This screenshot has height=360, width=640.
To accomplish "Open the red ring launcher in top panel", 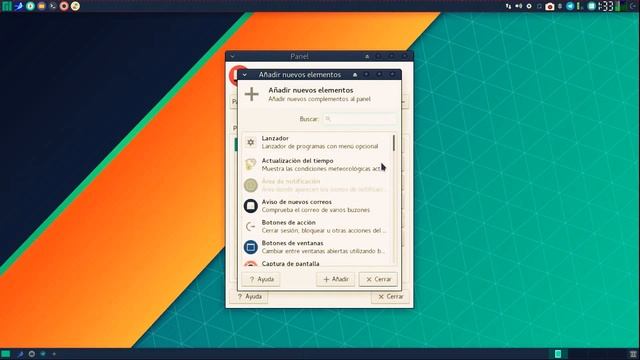I will 64,6.
